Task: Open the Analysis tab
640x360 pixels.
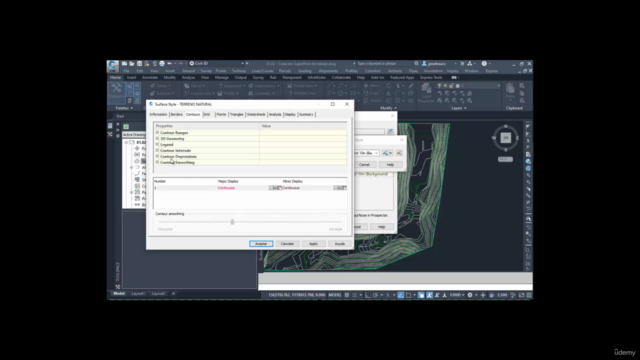Action: point(275,115)
